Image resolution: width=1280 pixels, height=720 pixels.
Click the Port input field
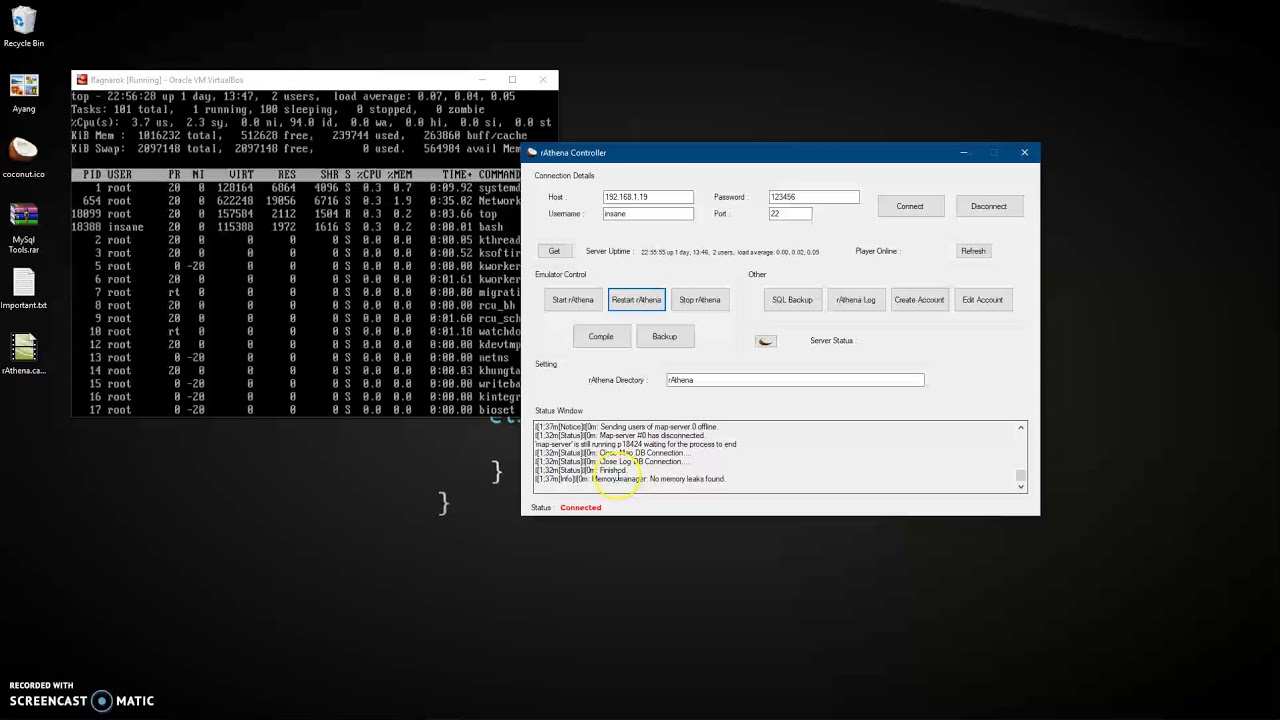point(790,214)
